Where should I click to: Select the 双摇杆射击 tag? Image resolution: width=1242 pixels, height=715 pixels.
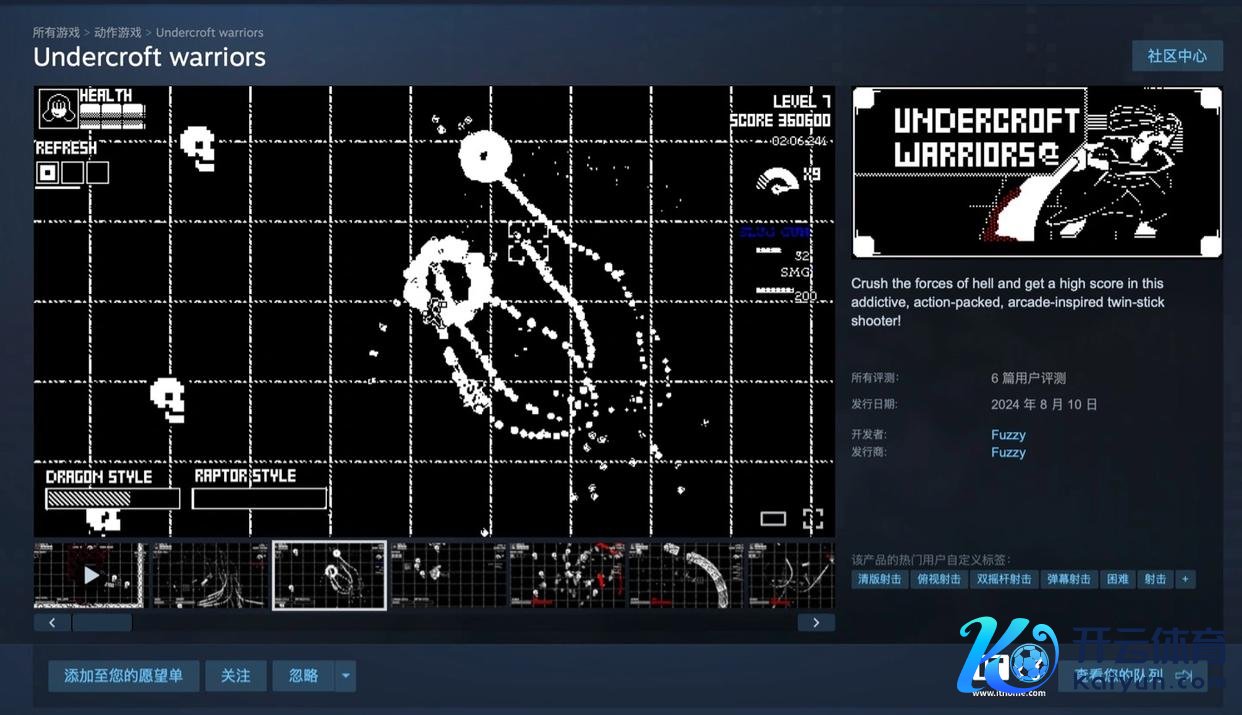[x=1003, y=579]
